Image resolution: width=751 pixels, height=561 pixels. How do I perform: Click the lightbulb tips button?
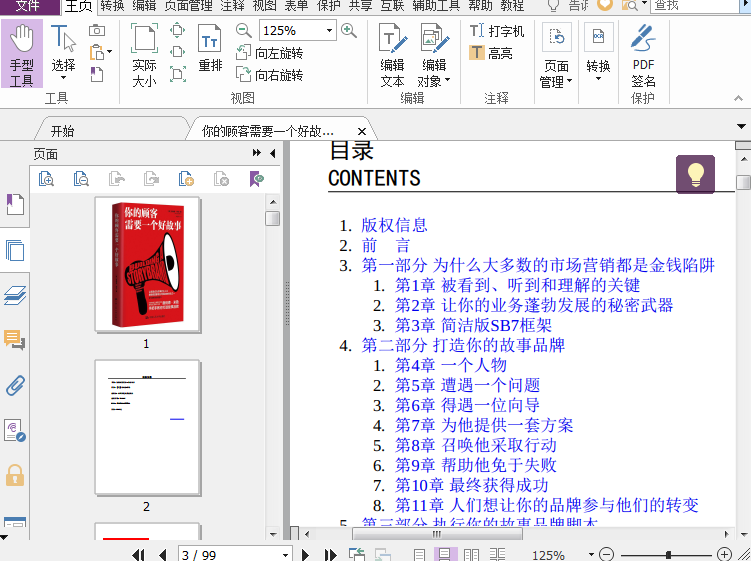click(x=695, y=174)
